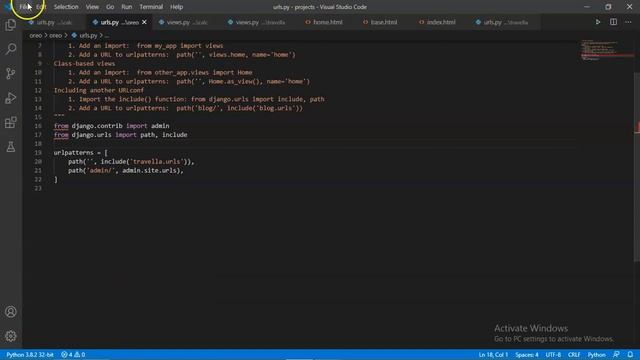Click the line "from django.contrib import admin"

pos(111,126)
